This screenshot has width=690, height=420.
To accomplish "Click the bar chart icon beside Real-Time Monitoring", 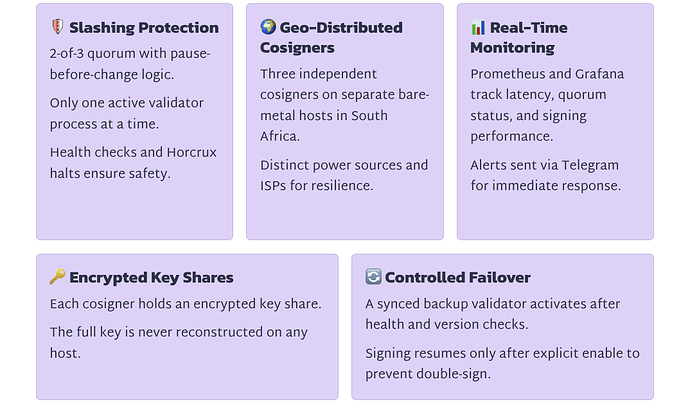I will 478,27.
